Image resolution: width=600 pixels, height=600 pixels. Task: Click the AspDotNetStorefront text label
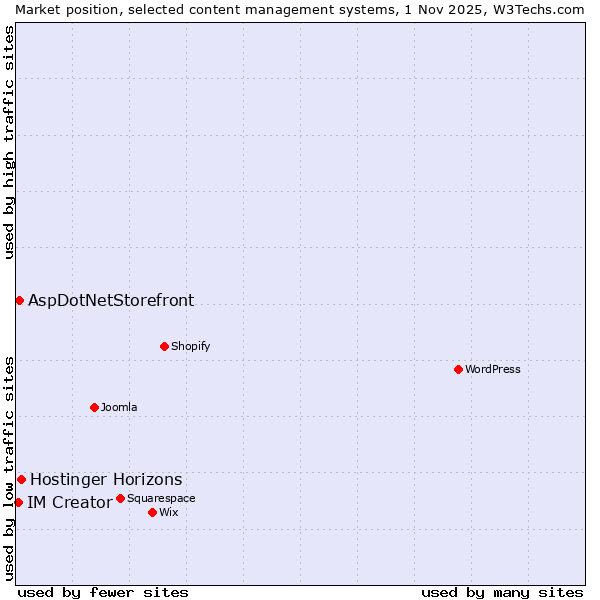tap(111, 300)
